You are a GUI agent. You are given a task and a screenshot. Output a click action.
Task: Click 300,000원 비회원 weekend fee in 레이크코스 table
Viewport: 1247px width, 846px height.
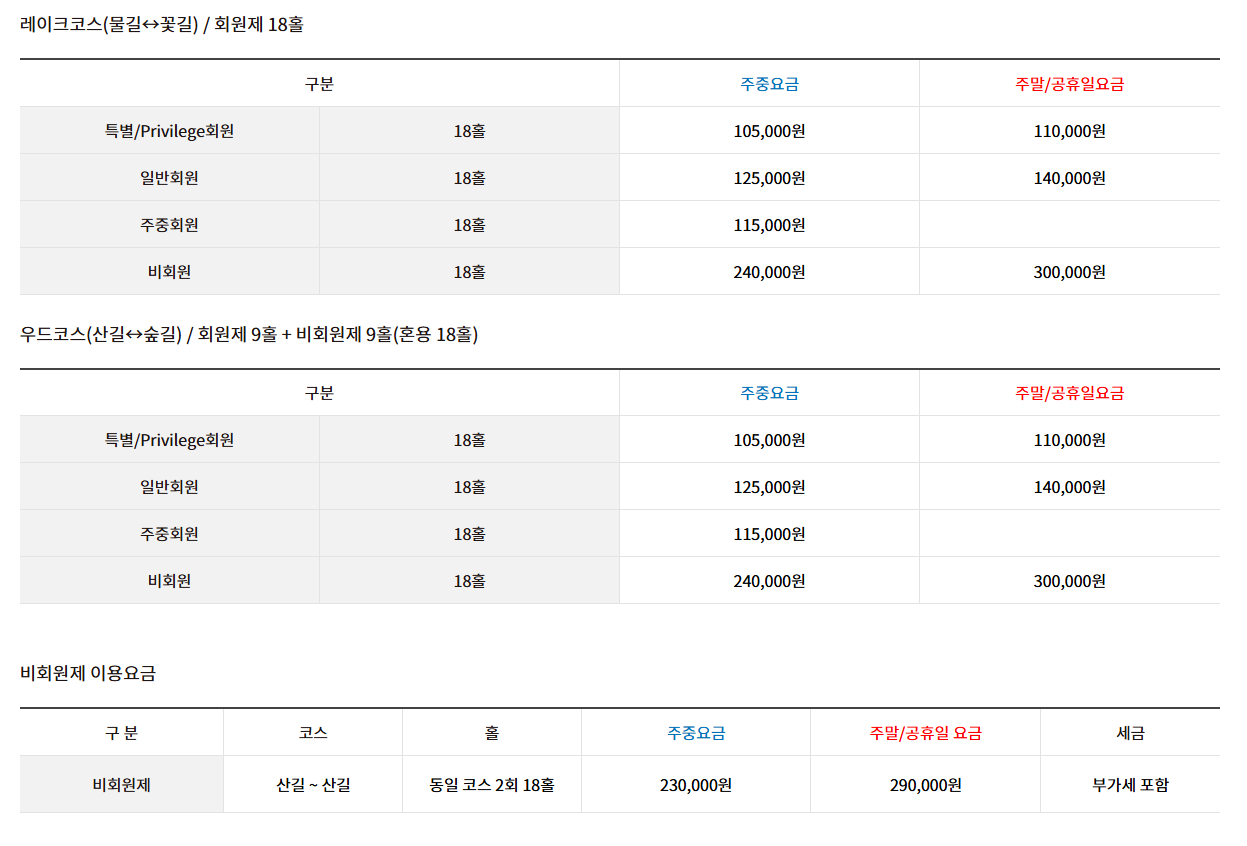click(1069, 272)
